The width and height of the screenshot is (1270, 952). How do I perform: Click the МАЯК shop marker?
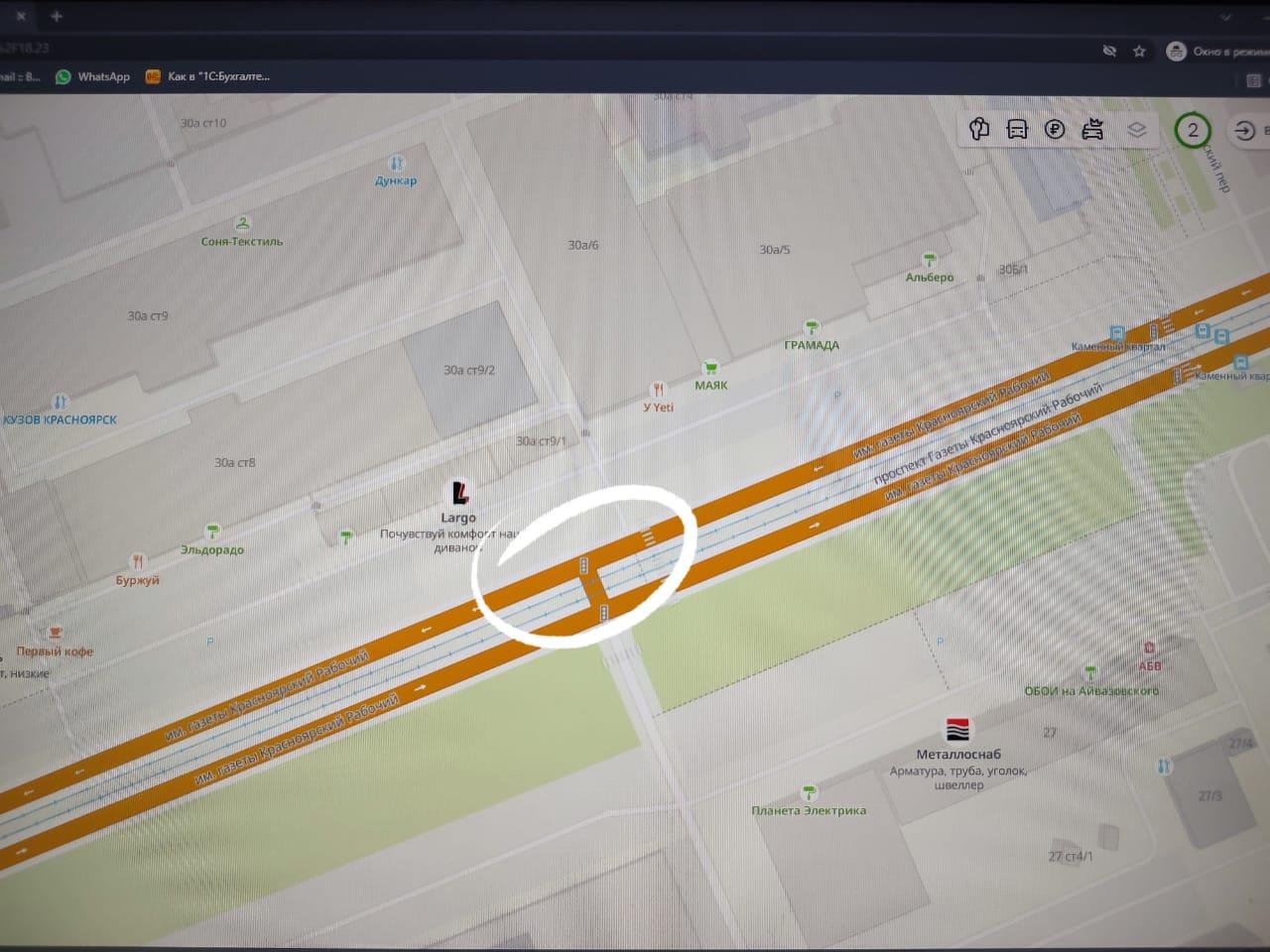tap(709, 369)
